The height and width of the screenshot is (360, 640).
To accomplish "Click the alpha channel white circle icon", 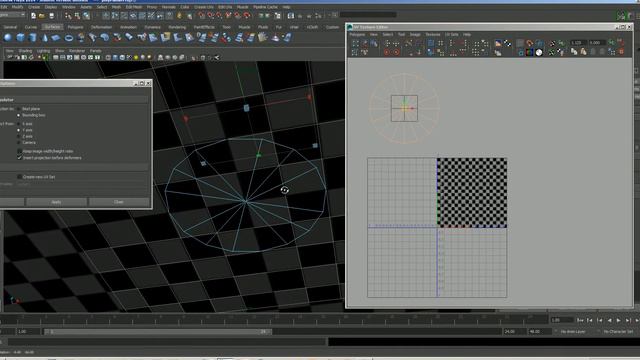I will click(539, 53).
